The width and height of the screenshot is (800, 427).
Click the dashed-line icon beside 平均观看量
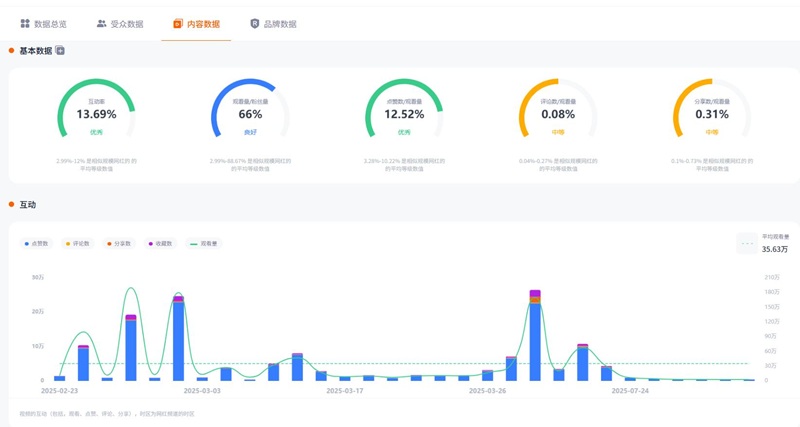[748, 243]
